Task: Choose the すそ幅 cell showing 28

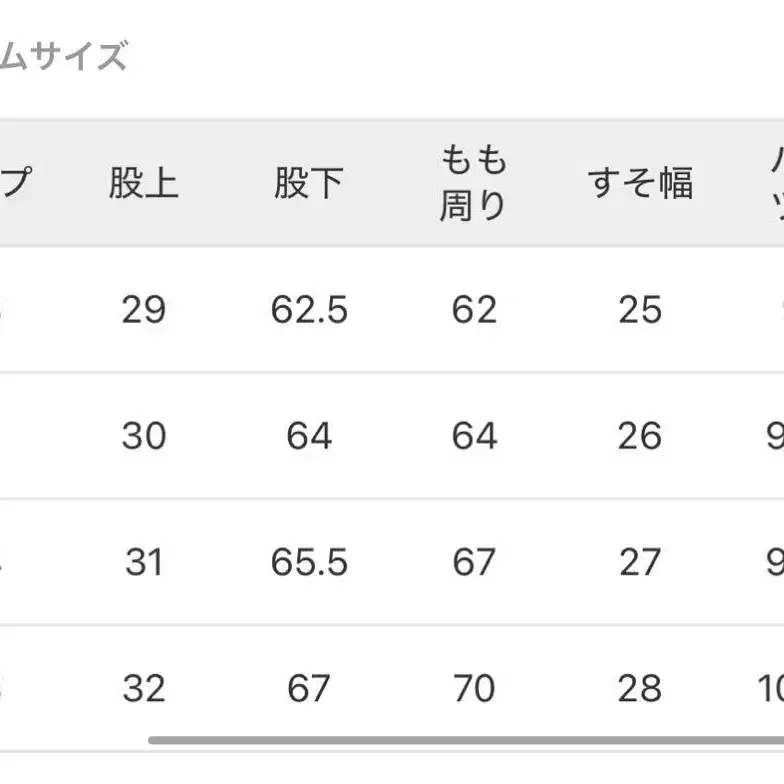Action: click(x=640, y=688)
